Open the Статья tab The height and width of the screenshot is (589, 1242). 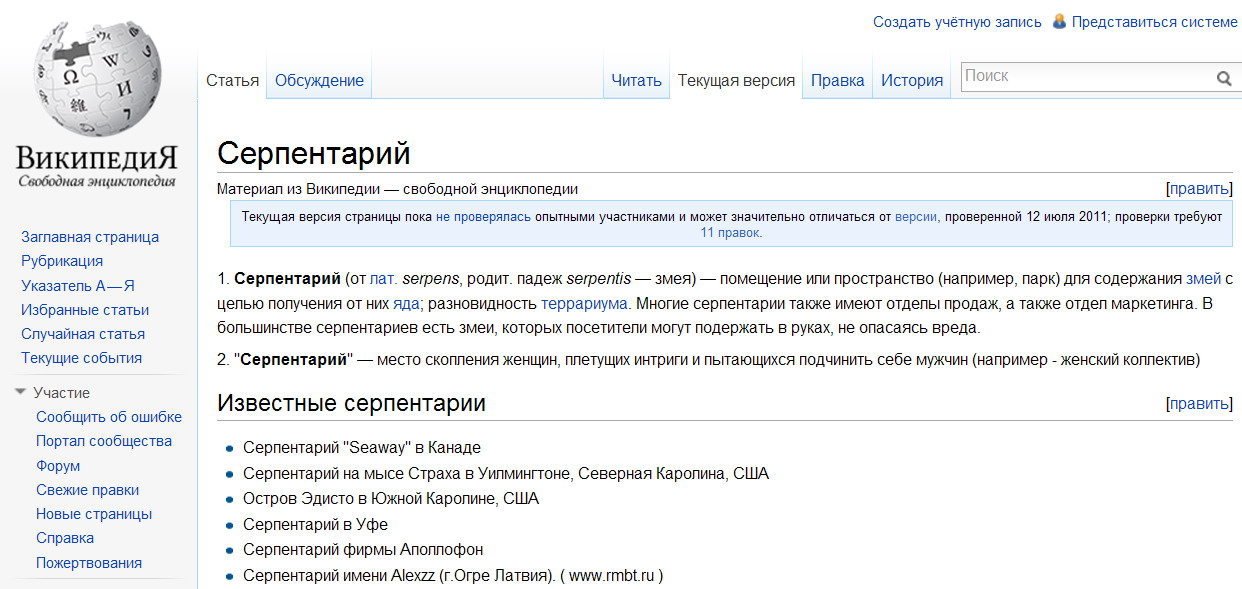[232, 81]
